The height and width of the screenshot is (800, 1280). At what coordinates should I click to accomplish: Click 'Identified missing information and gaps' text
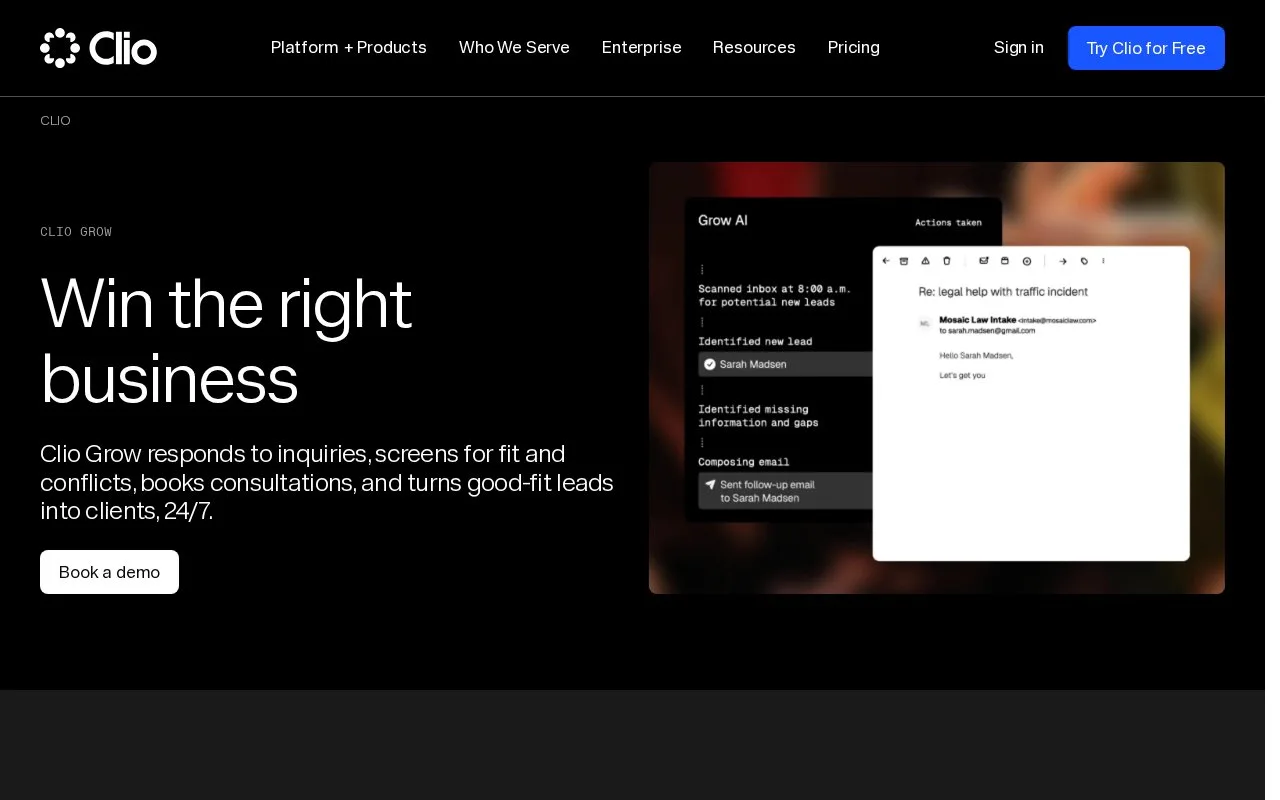pos(758,416)
